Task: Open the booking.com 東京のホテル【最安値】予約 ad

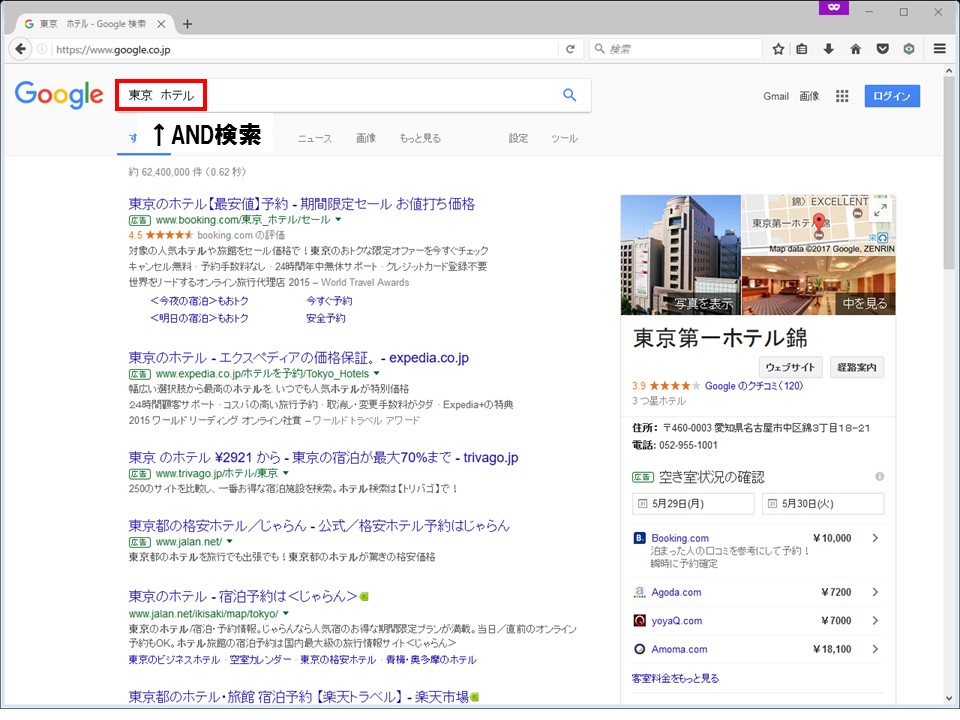Action: coord(302,204)
